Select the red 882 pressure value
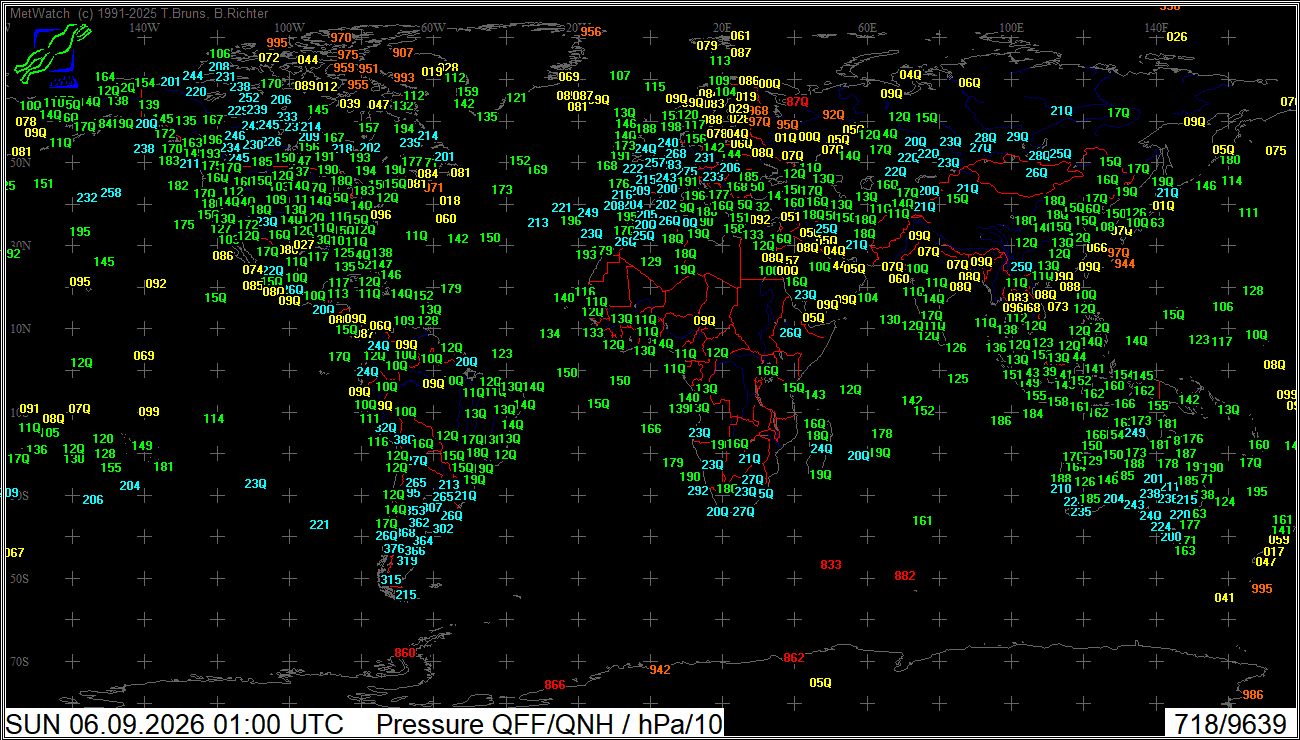 tap(905, 575)
